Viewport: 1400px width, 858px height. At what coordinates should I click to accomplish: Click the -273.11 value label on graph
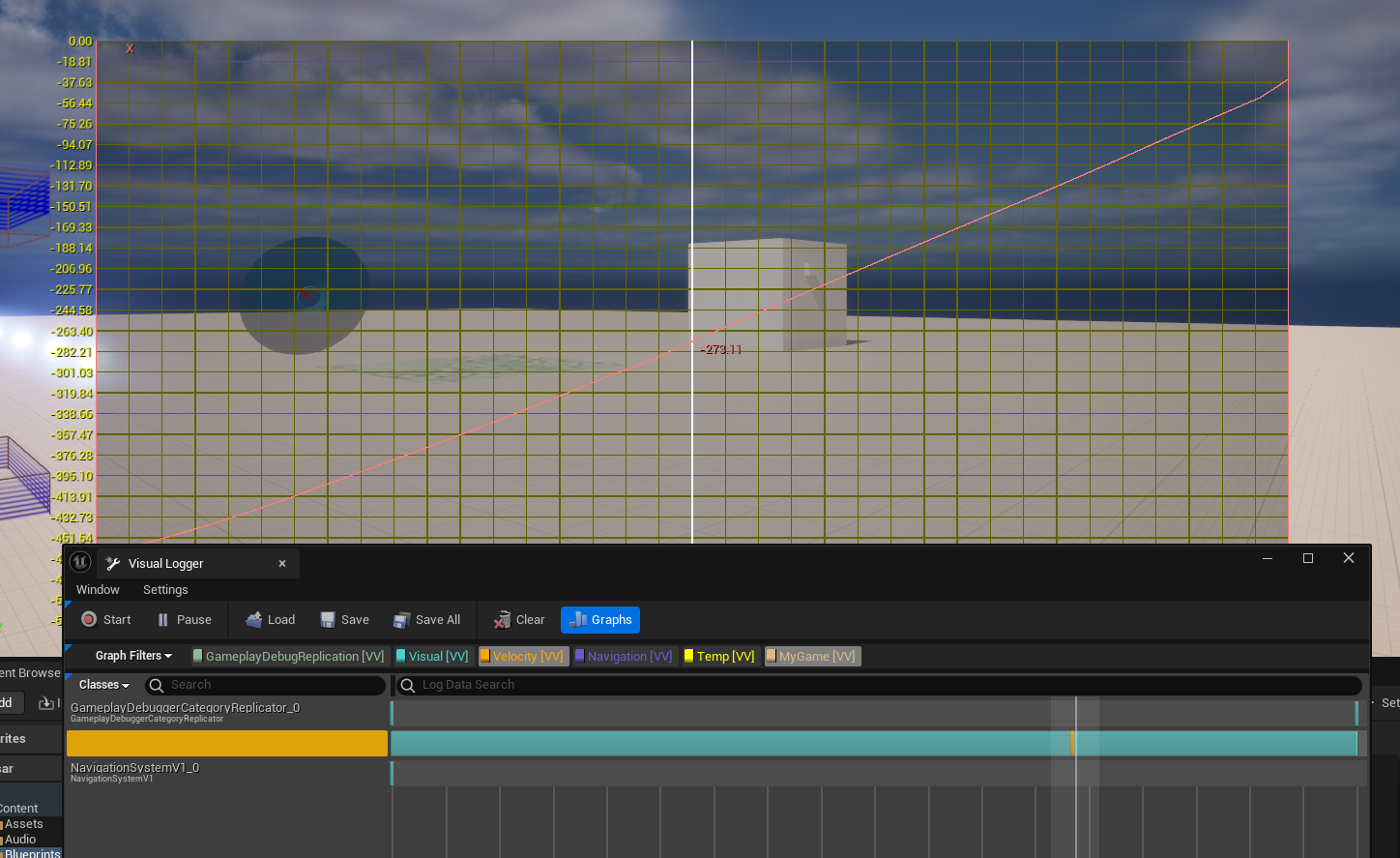coord(722,349)
